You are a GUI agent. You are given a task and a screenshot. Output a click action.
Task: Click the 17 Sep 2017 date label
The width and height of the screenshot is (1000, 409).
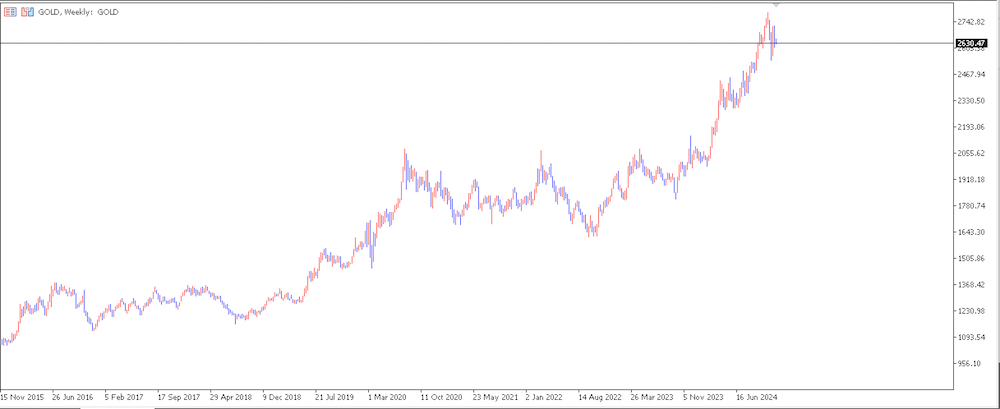click(179, 395)
